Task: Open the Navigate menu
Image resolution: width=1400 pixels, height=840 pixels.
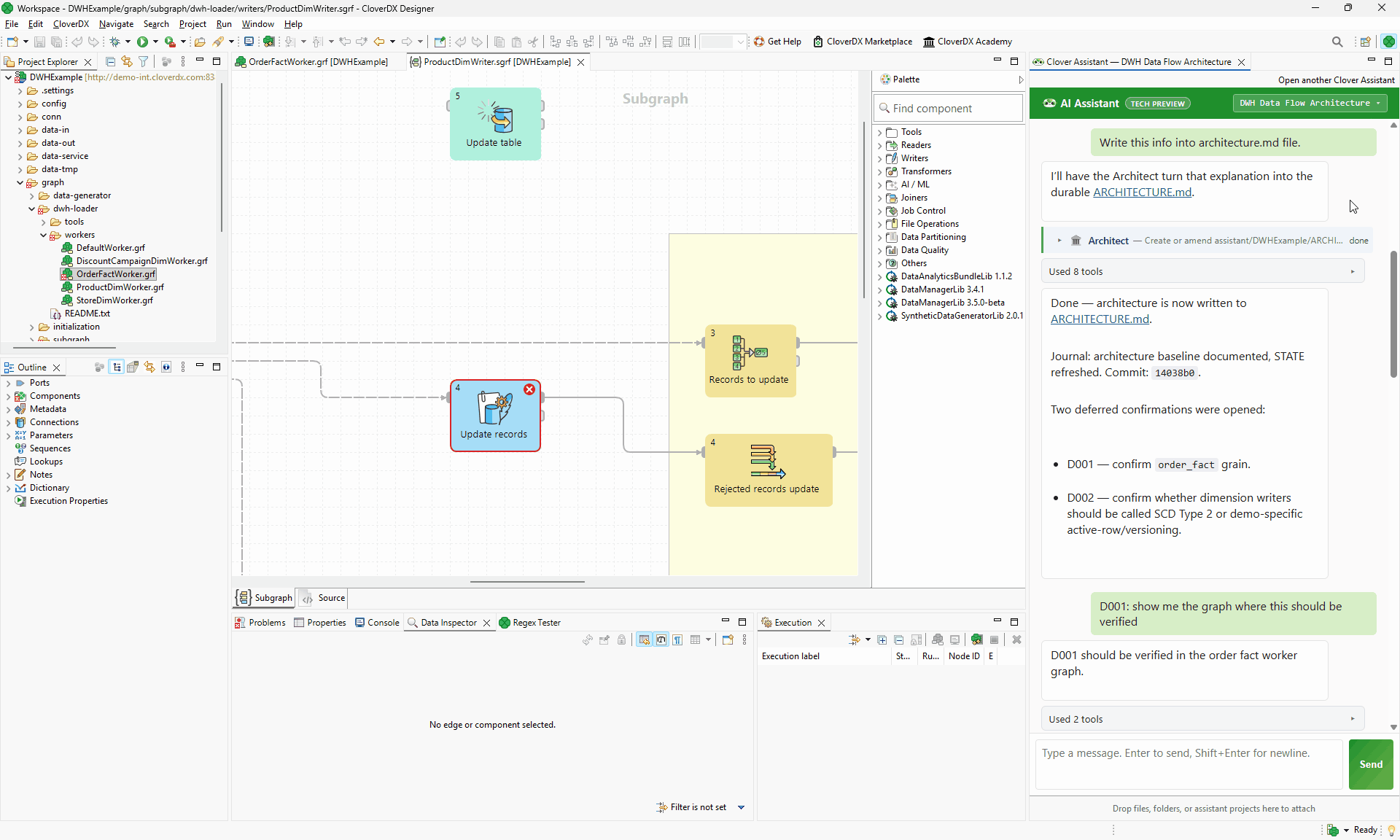Action: click(116, 24)
